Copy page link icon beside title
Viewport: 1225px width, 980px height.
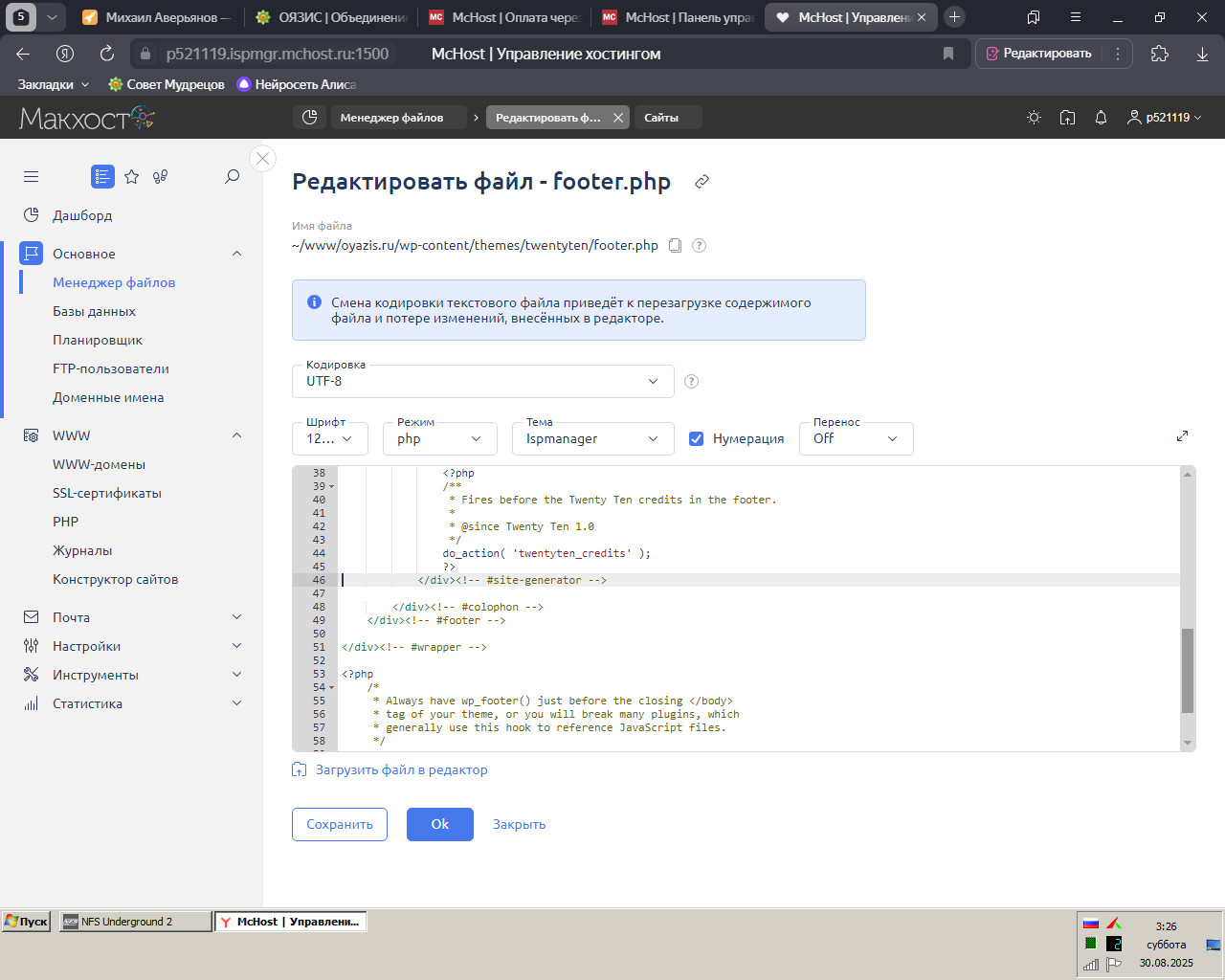click(x=702, y=182)
